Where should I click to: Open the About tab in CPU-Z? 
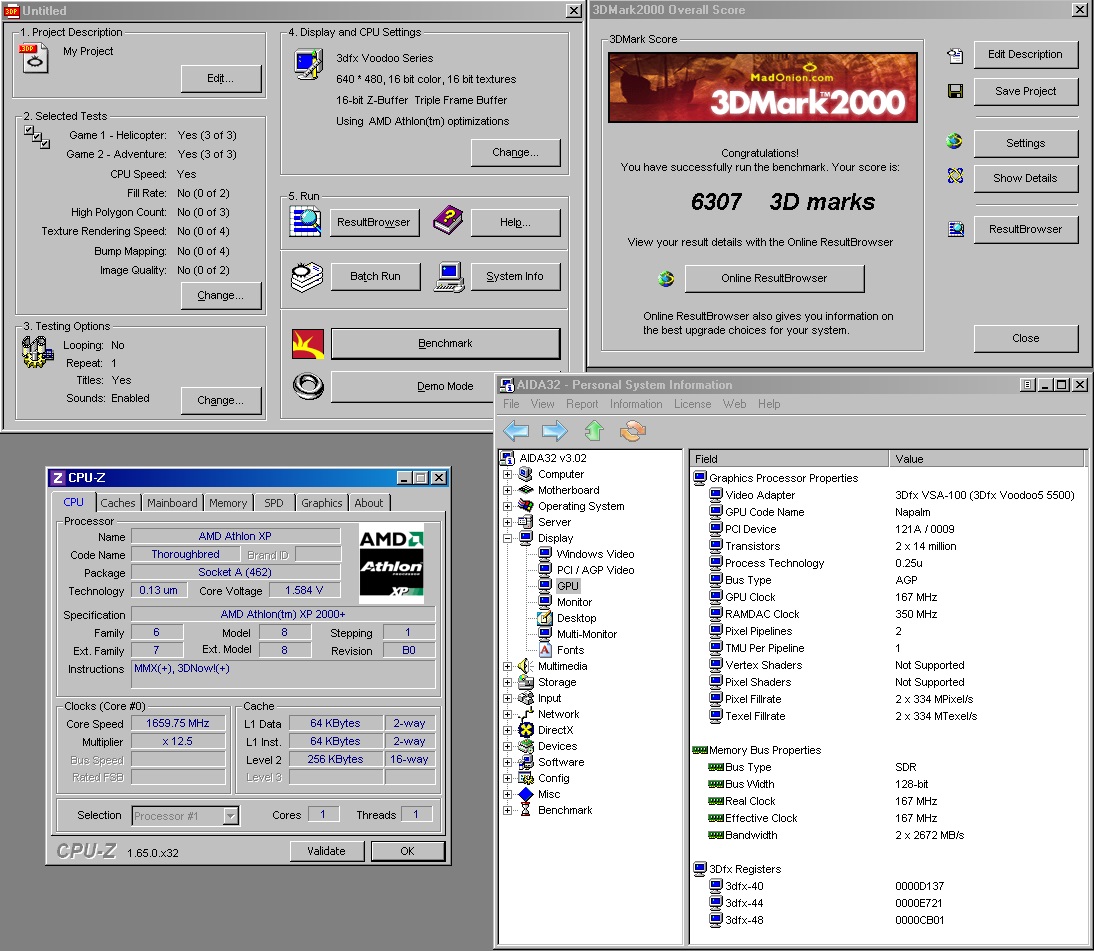[368, 503]
